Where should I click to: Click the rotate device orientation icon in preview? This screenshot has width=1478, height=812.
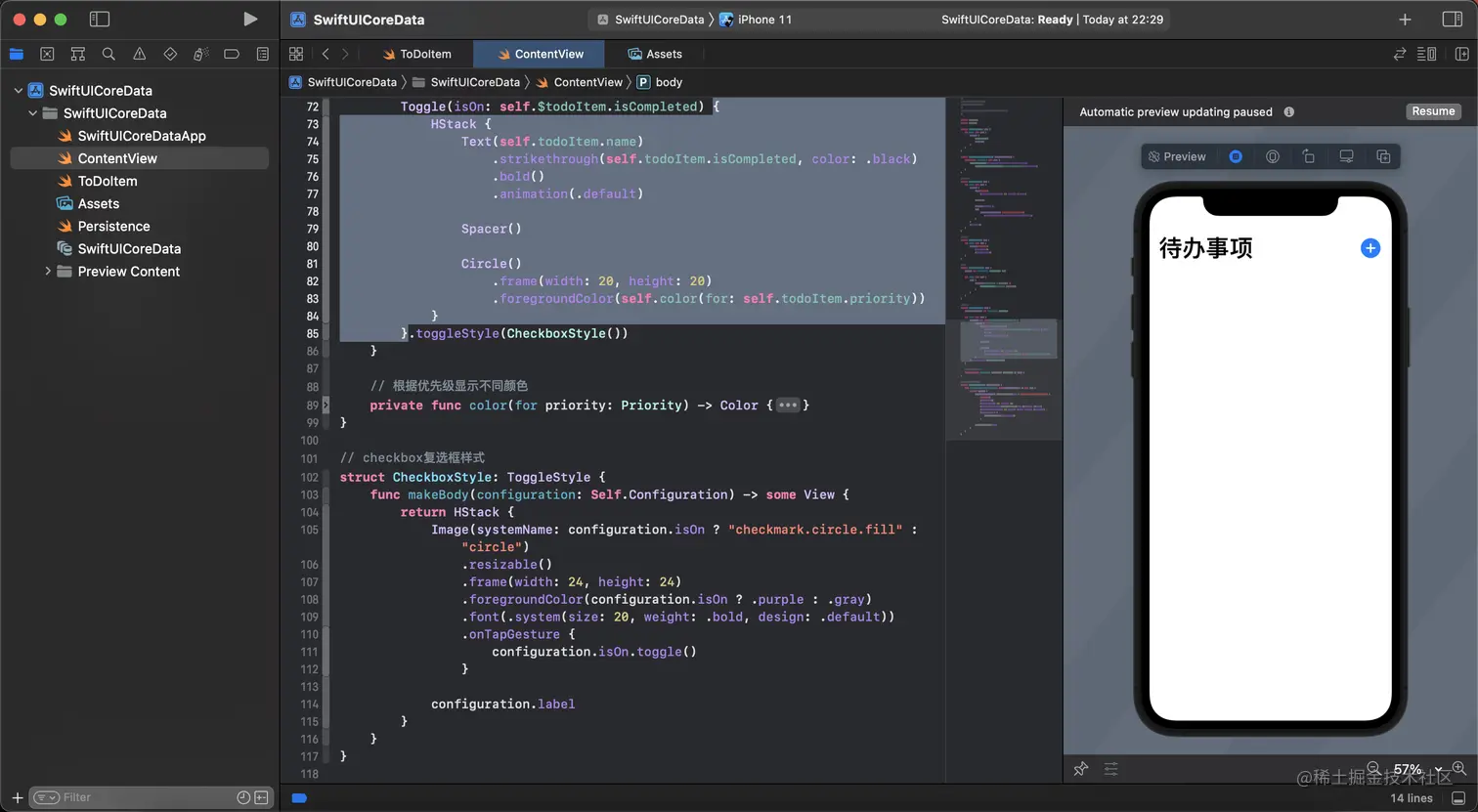[x=1309, y=156]
